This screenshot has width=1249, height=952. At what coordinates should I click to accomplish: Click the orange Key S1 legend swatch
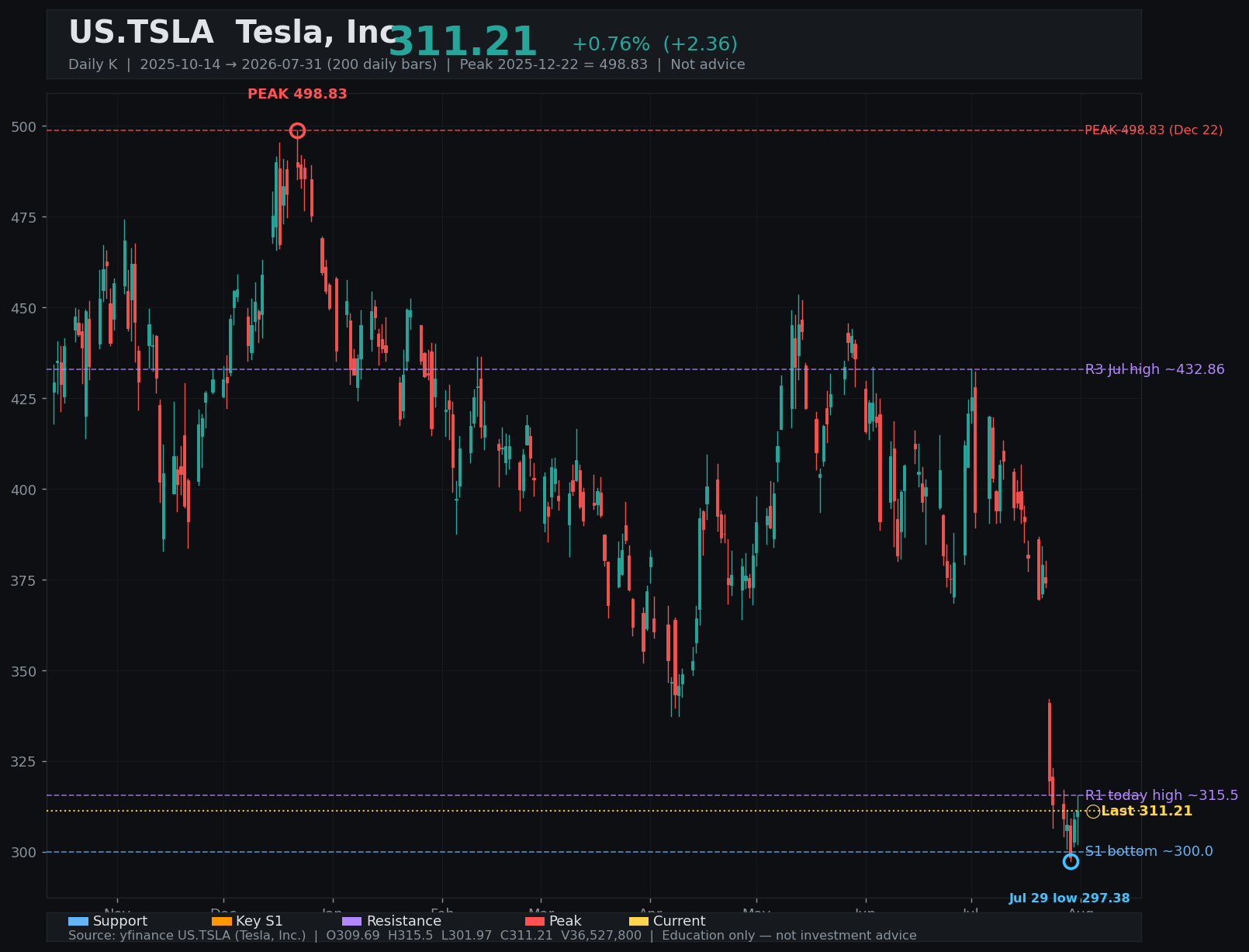[221, 921]
